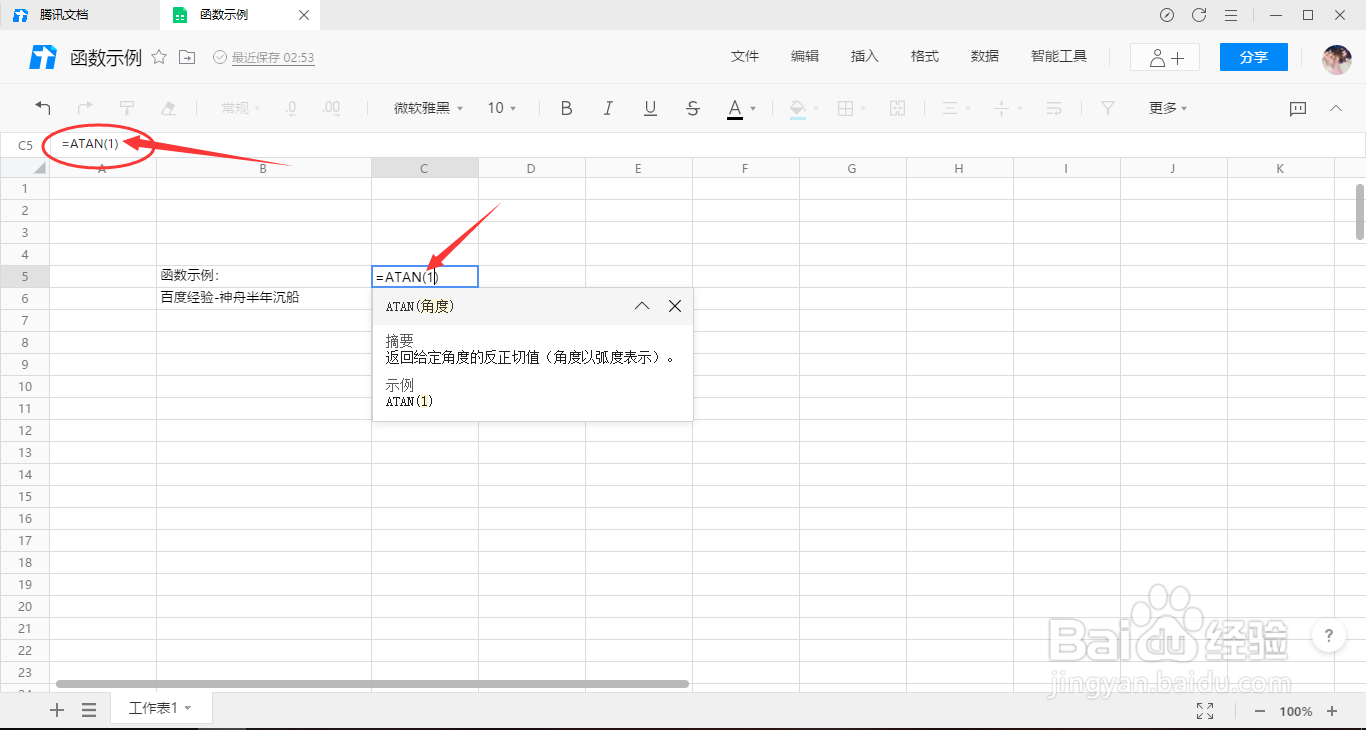Click the refresh icon in title bar
Screen dimensions: 1366x730
pos(1199,15)
